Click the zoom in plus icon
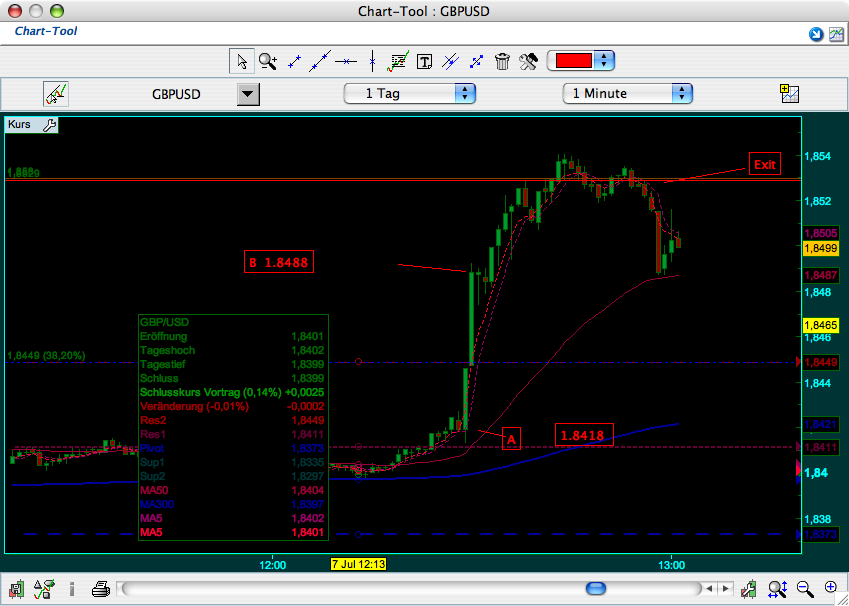 click(x=831, y=587)
